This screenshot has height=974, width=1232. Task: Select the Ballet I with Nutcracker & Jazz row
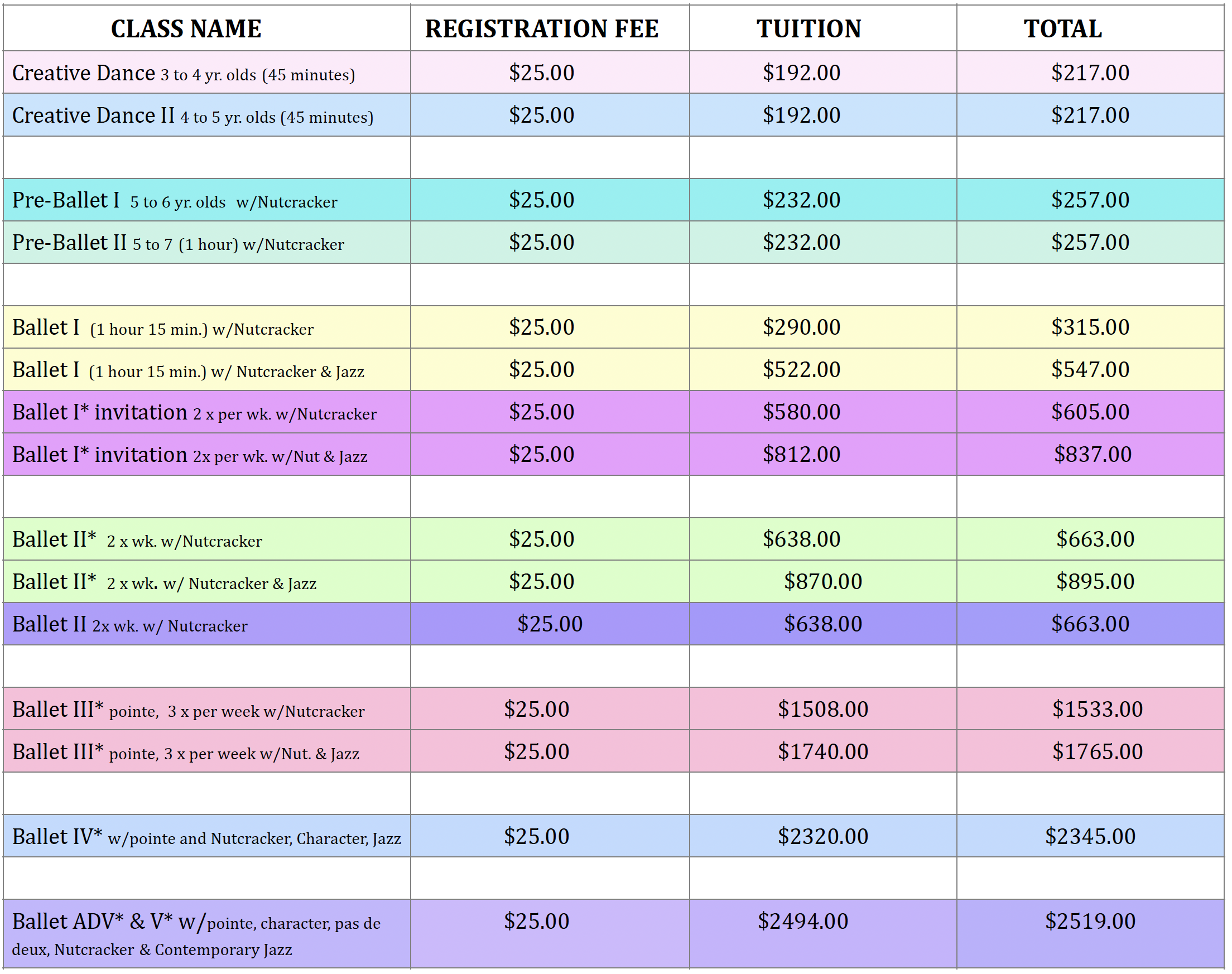point(188,369)
